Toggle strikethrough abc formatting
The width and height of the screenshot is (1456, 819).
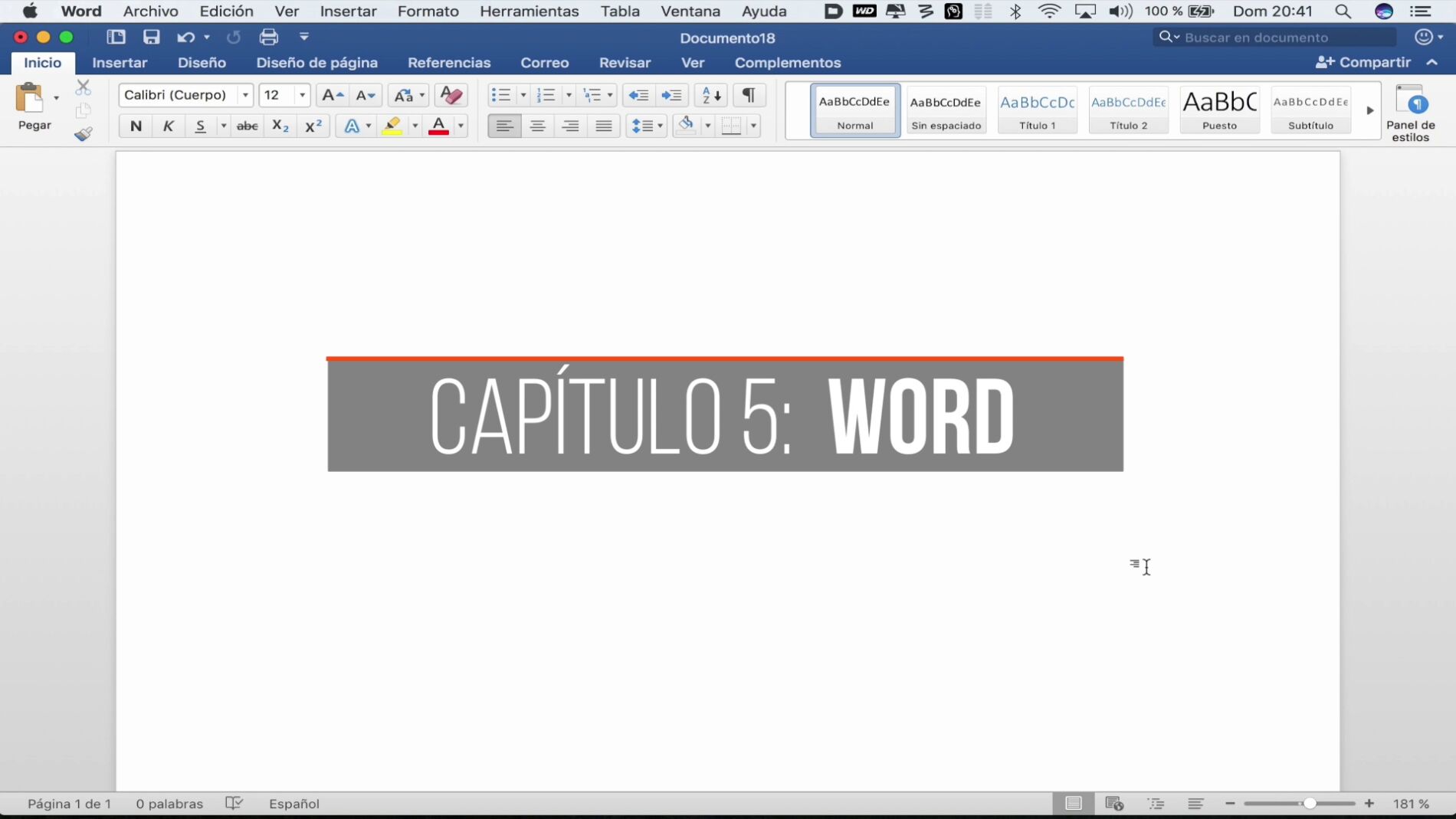pyautogui.click(x=247, y=126)
